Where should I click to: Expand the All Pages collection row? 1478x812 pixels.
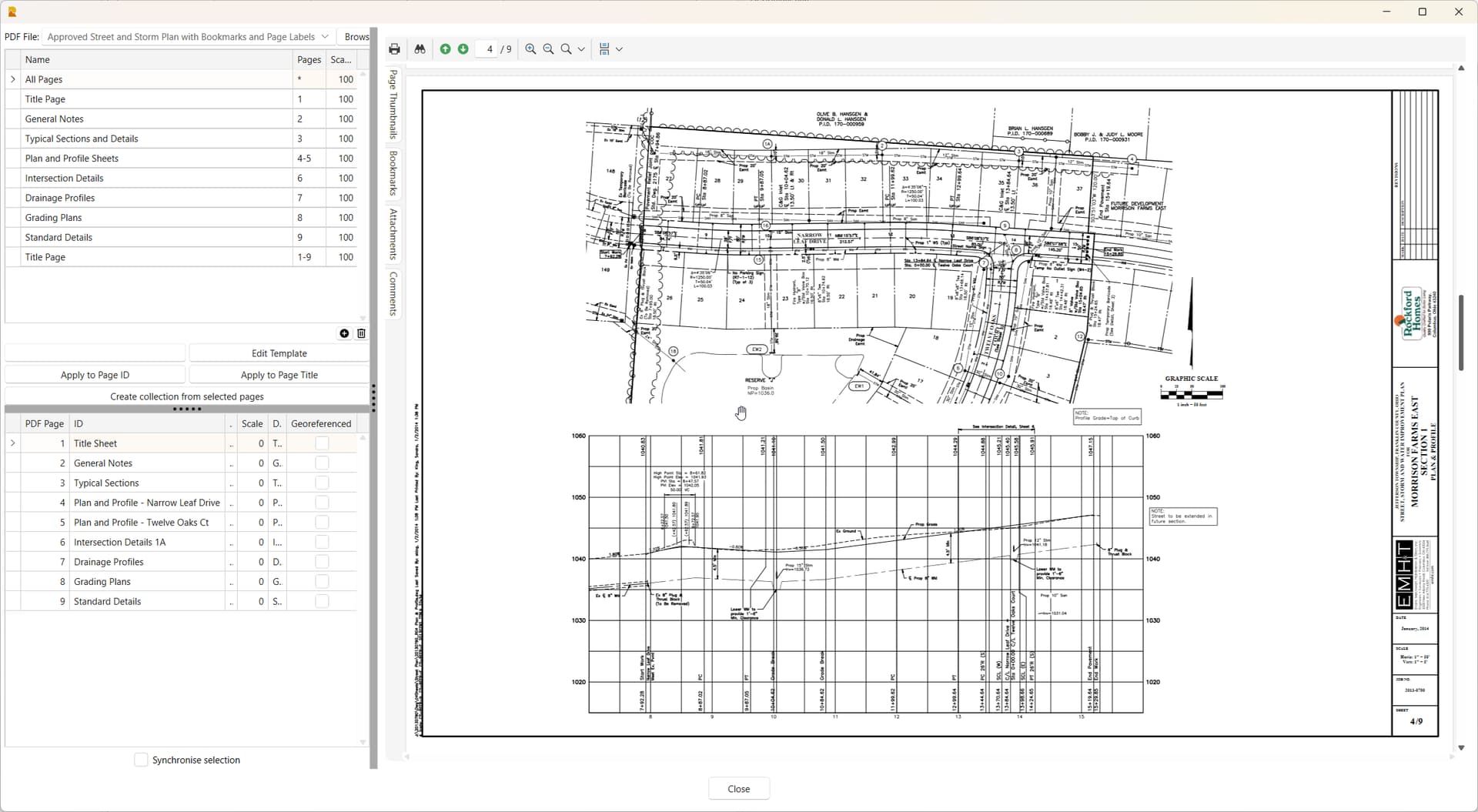point(13,79)
